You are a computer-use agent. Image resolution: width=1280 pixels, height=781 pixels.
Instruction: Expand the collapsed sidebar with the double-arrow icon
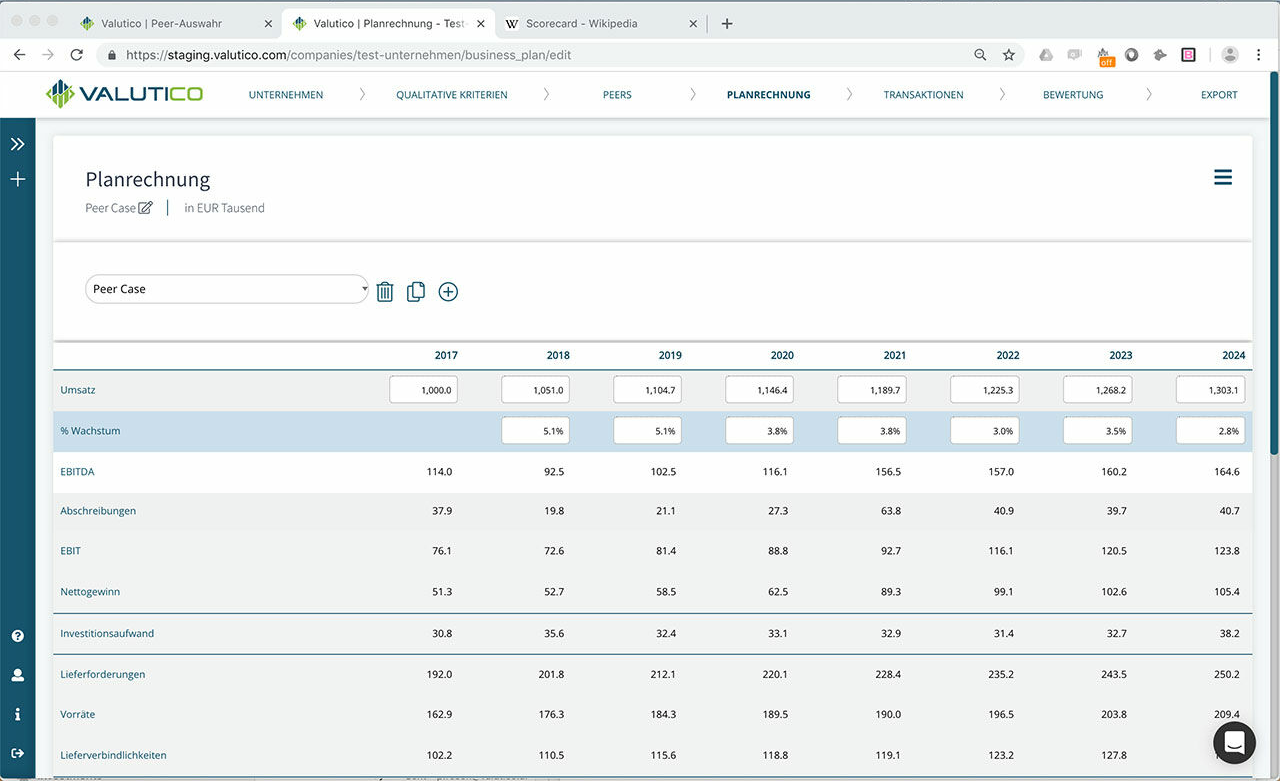click(x=17, y=142)
